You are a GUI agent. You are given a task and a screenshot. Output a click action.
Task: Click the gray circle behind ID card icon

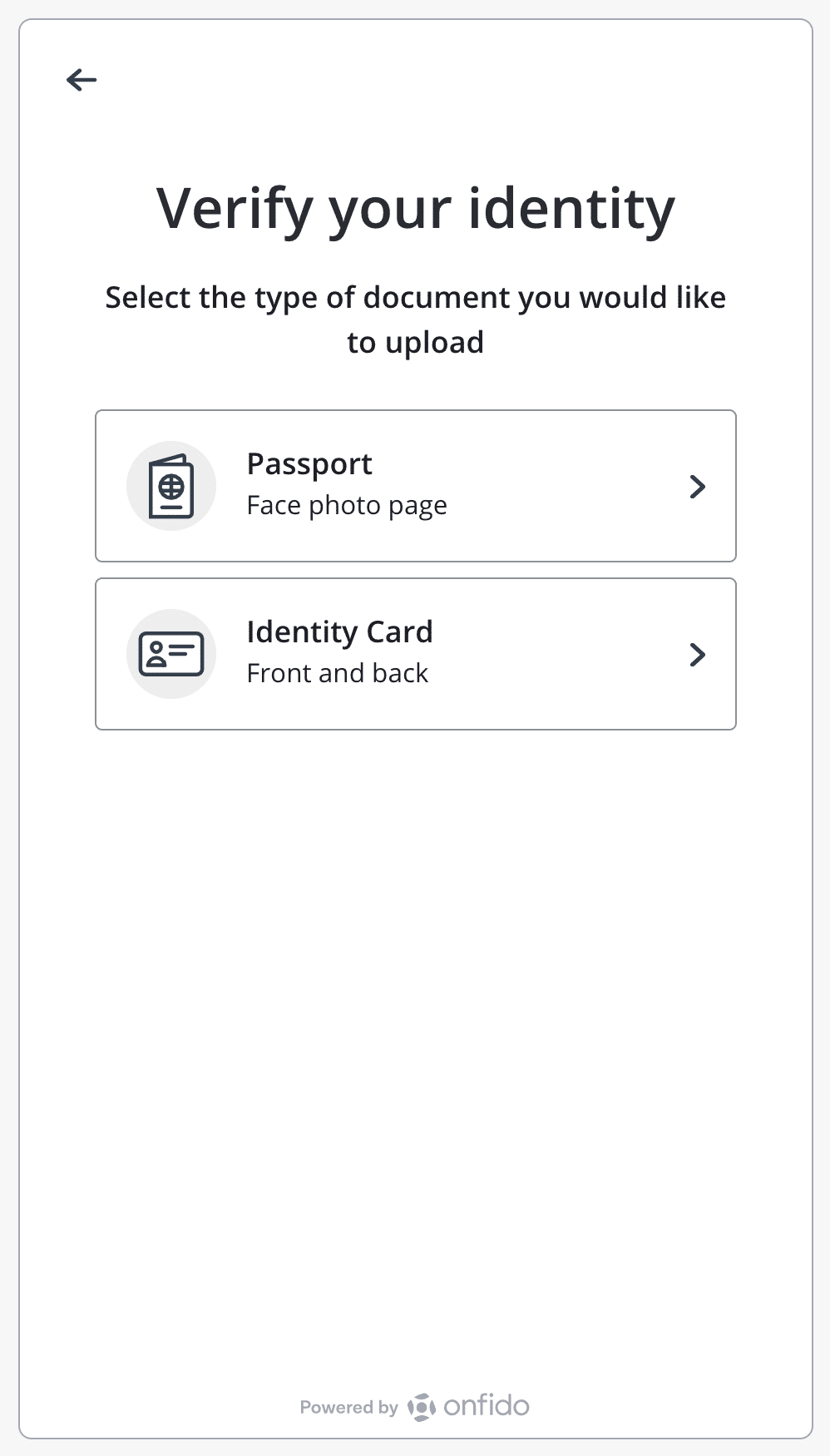[x=171, y=654]
